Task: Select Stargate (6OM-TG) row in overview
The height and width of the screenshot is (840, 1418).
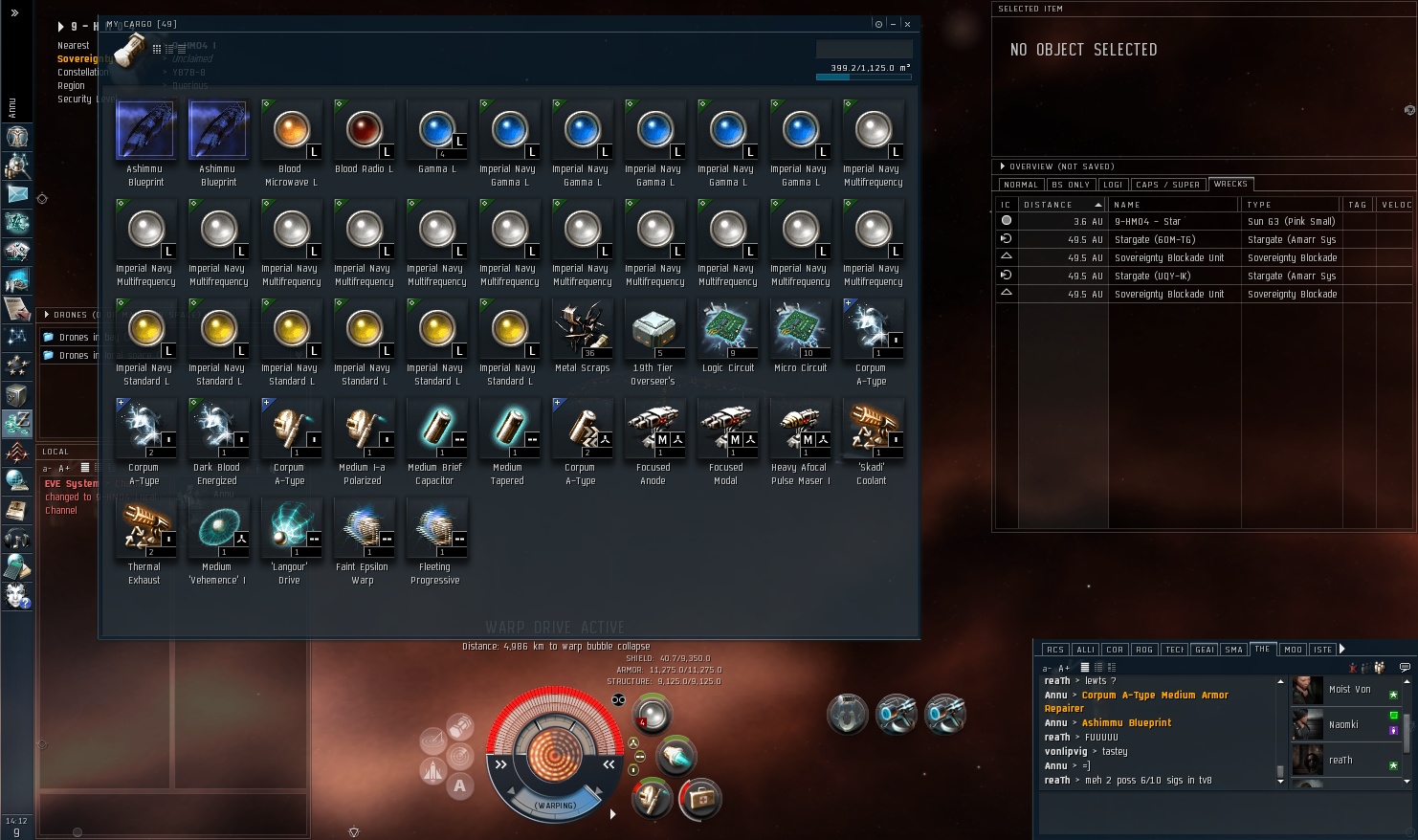Action: (1205, 239)
